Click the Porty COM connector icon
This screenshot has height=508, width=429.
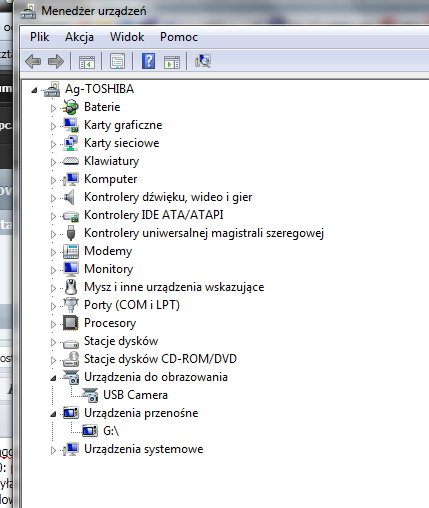71,305
